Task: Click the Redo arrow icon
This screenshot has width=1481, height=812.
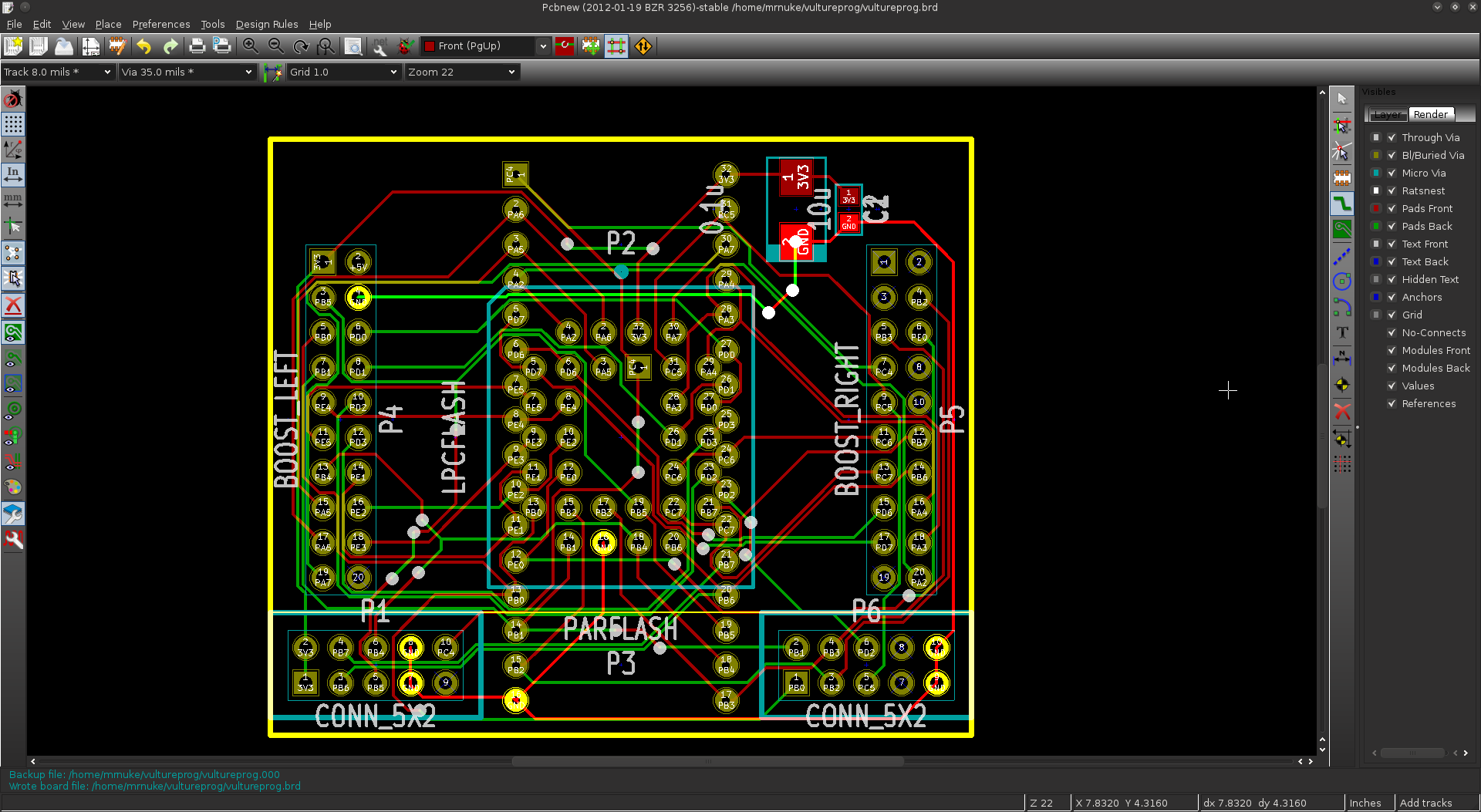Action: (170, 46)
